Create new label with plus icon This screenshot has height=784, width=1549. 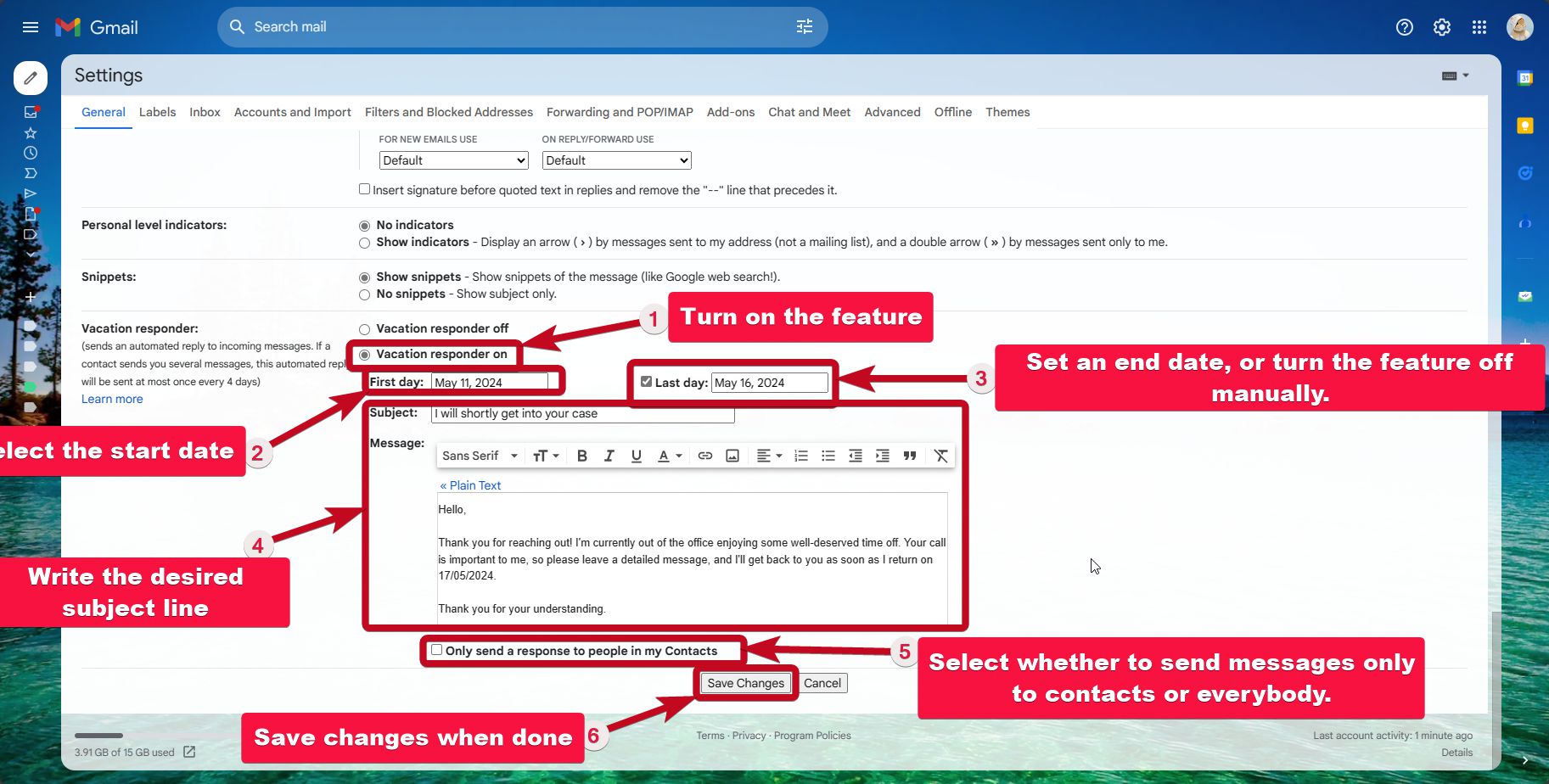pos(31,297)
